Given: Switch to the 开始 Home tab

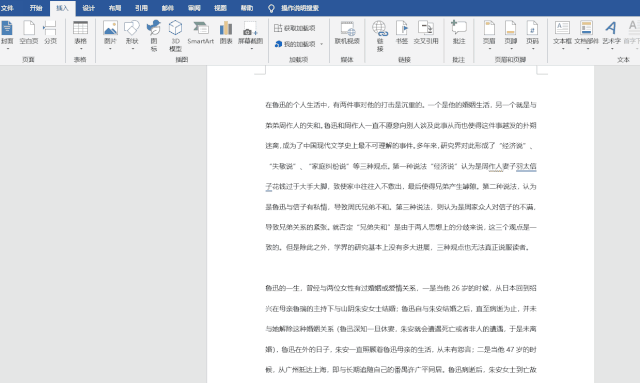Looking at the screenshot, I should pyautogui.click(x=36, y=8).
